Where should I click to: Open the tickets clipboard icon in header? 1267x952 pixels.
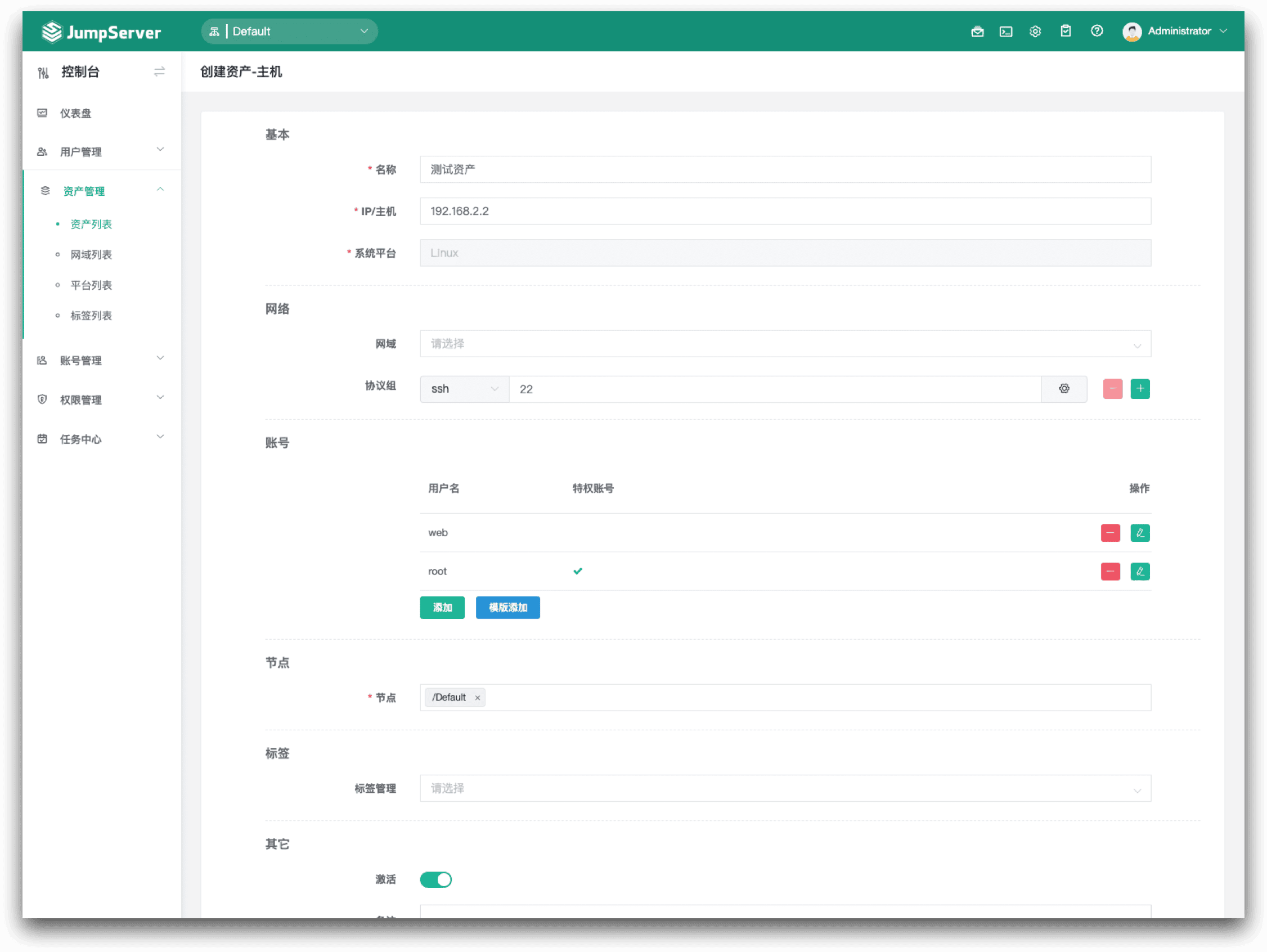pyautogui.click(x=1066, y=31)
